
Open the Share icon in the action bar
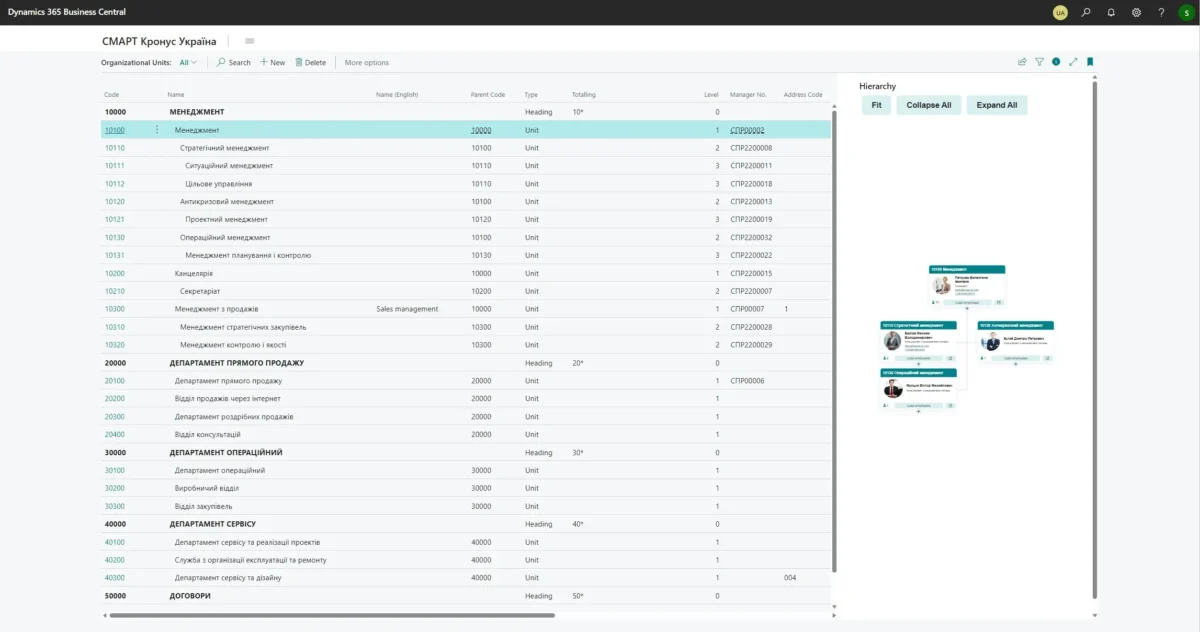pyautogui.click(x=1022, y=62)
